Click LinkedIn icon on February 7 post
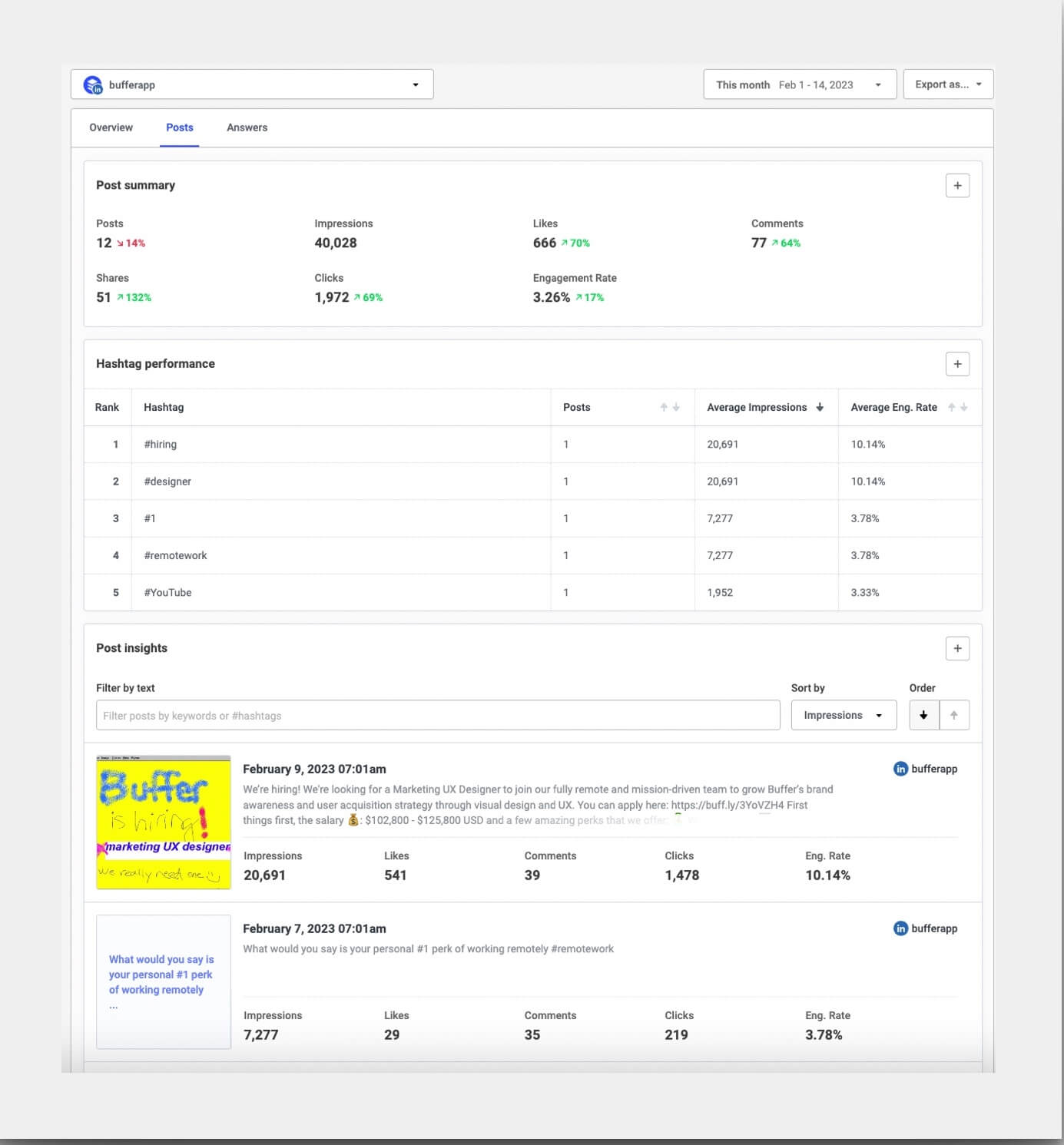 tap(900, 928)
